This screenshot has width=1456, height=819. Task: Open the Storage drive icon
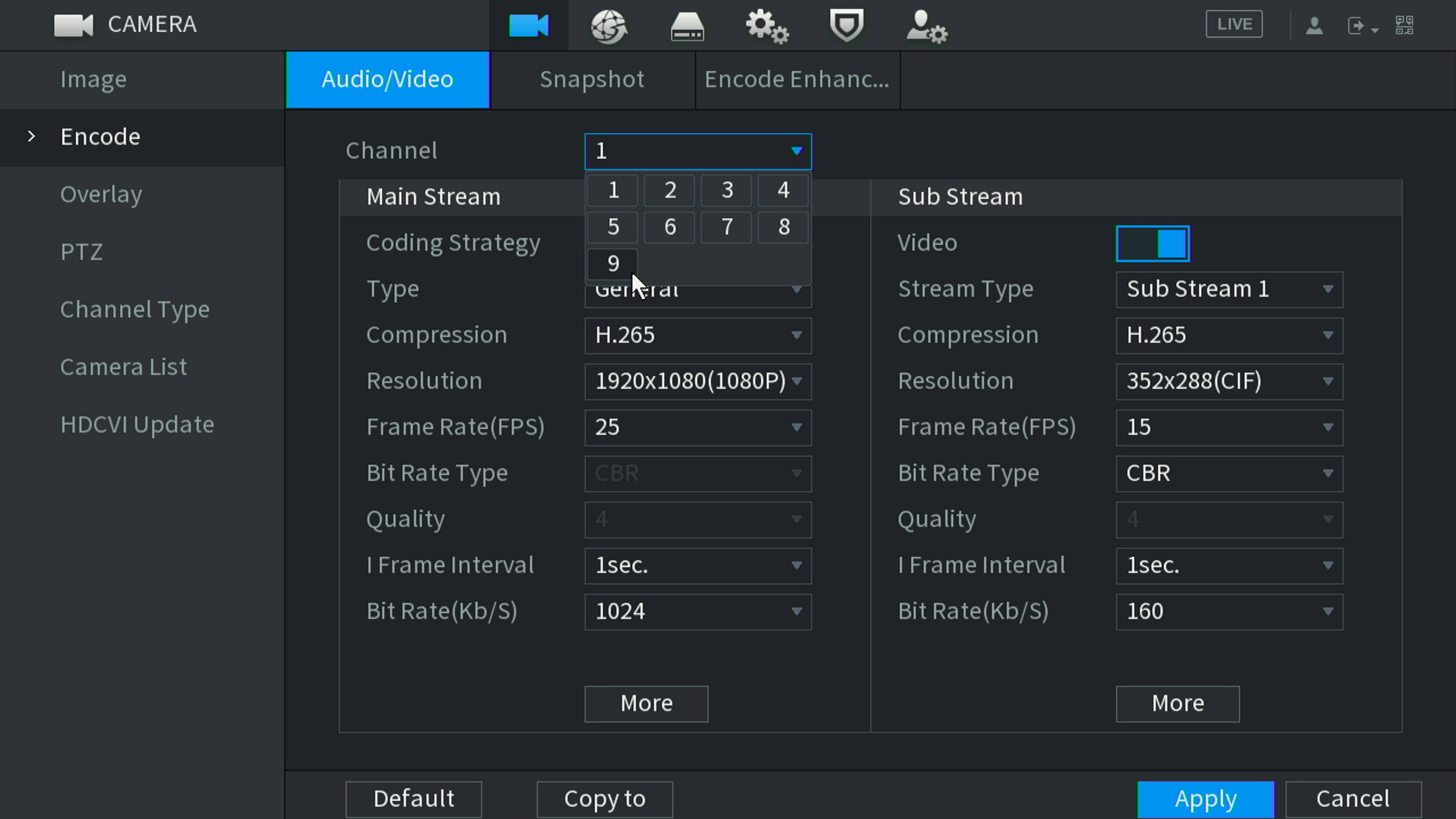(687, 27)
